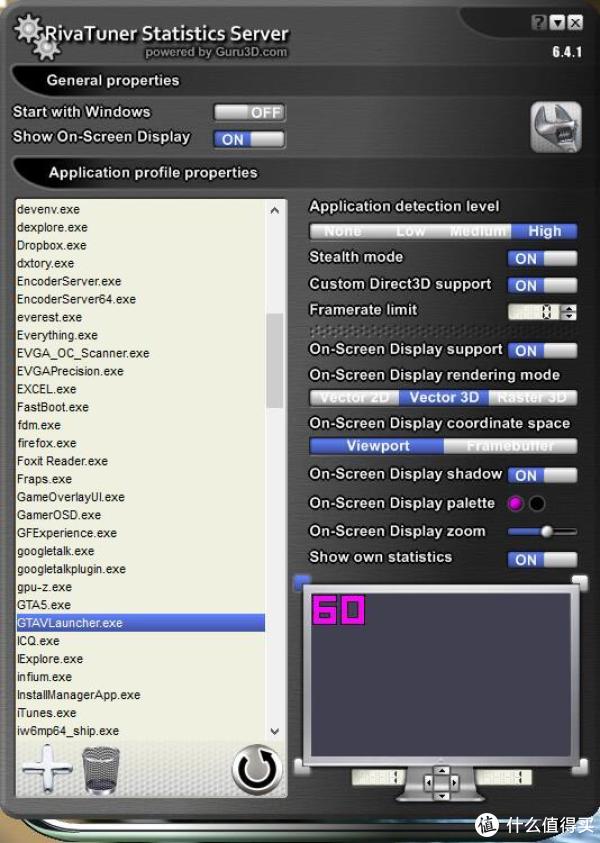Click the Framerate limit stepper arrows
The image size is (600, 843).
coord(569,312)
